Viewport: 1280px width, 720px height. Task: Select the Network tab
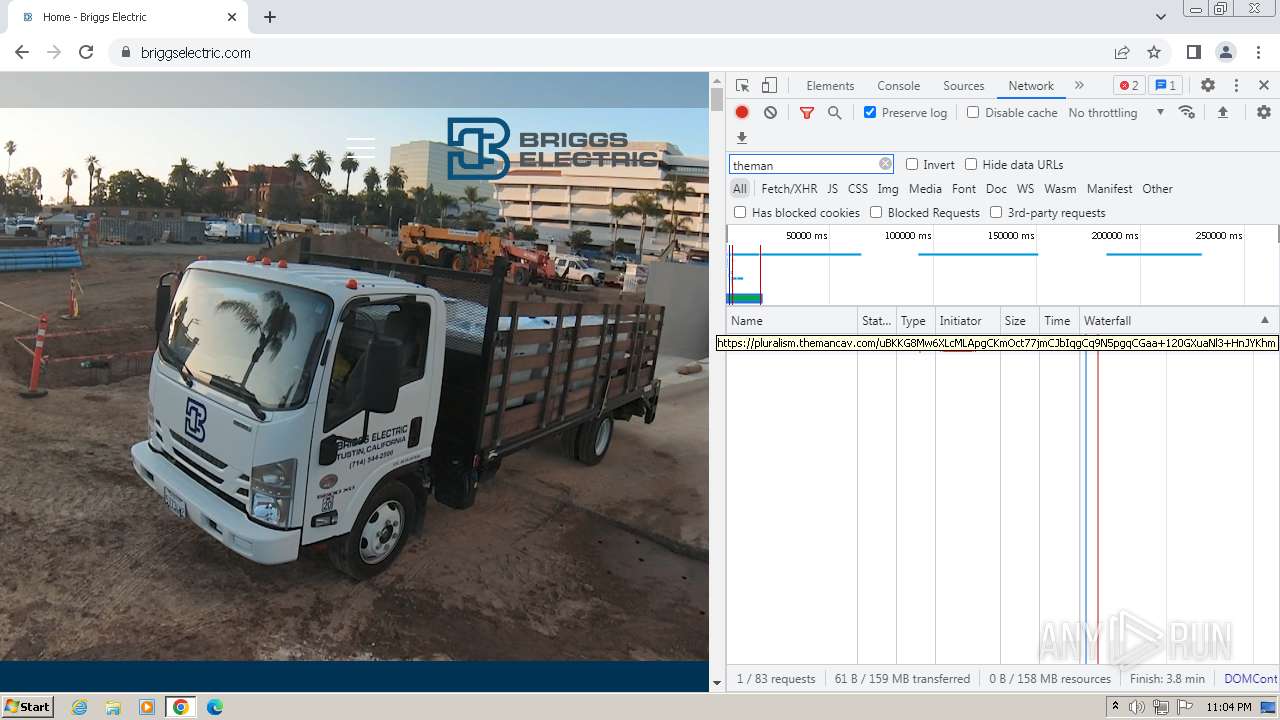[1031, 86]
